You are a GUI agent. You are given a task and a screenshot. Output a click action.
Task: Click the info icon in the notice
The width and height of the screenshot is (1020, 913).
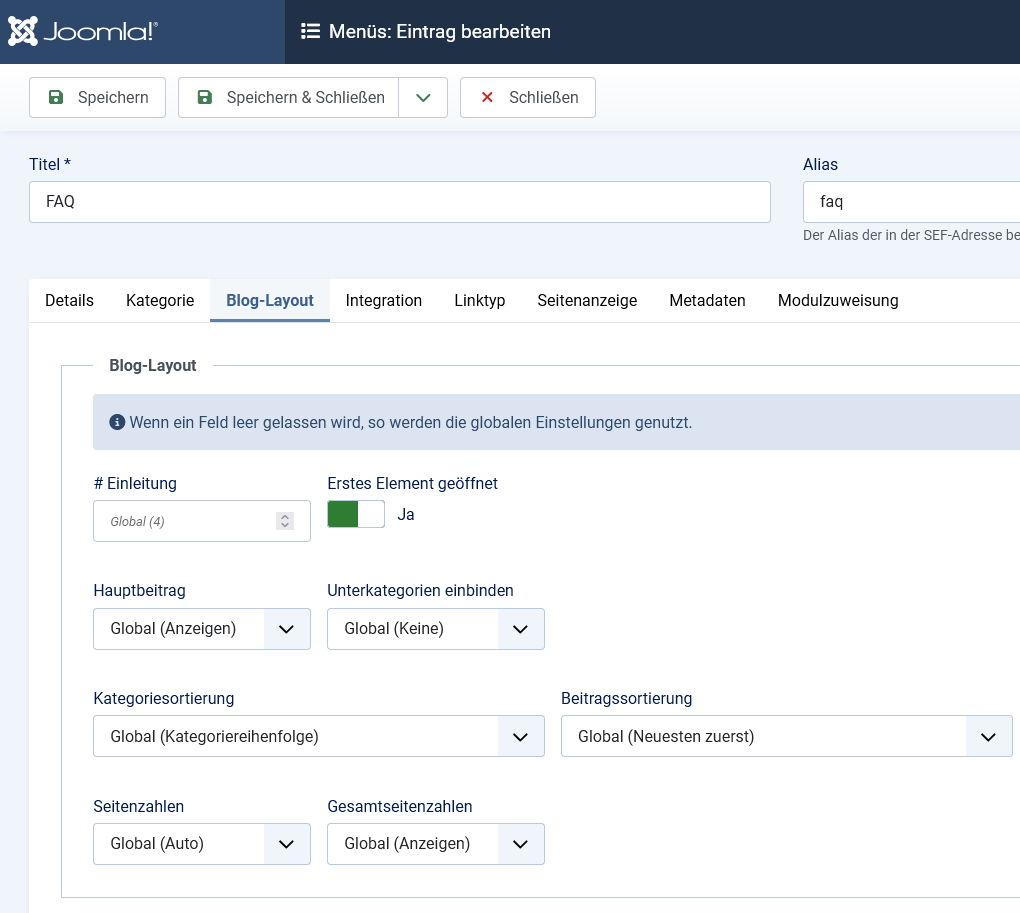click(x=117, y=422)
